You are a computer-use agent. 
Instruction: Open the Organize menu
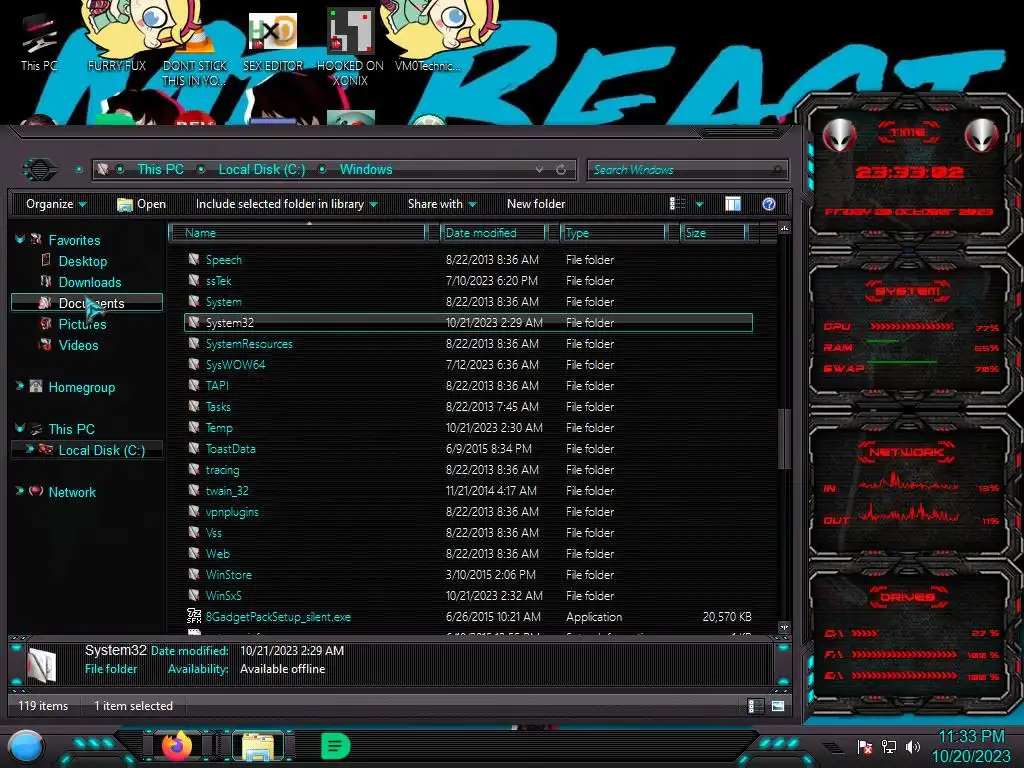56,204
